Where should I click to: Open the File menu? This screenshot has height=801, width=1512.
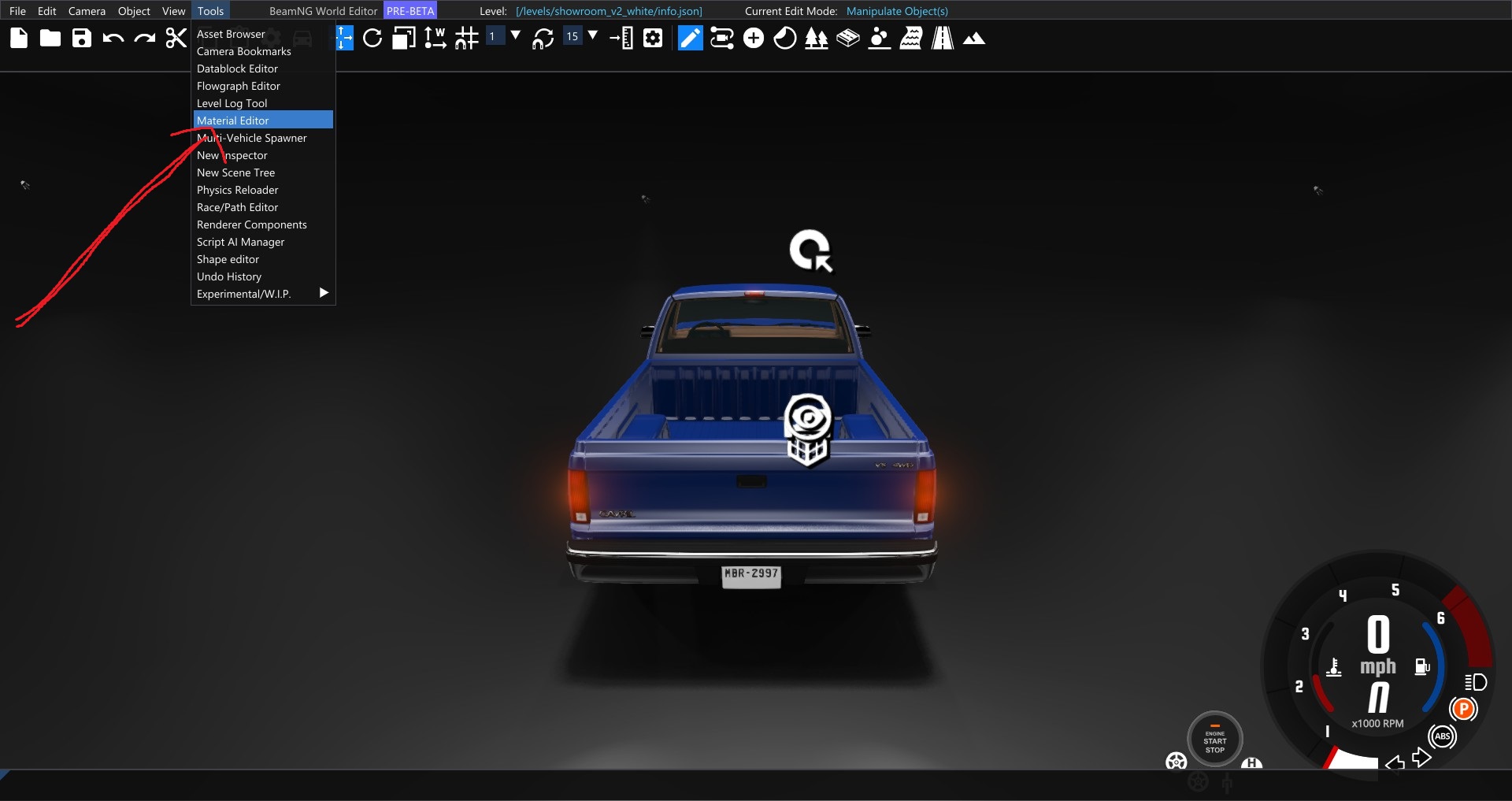point(17,11)
